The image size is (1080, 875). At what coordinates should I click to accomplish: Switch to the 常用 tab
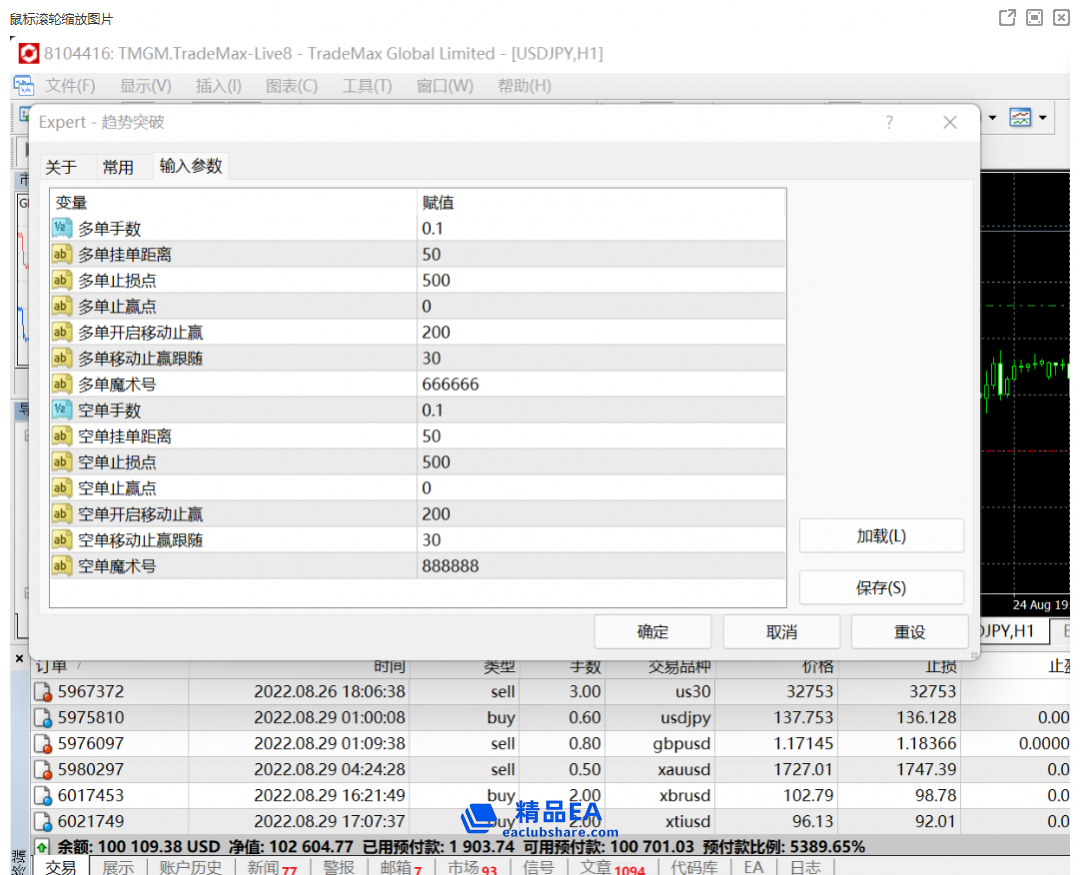[118, 167]
